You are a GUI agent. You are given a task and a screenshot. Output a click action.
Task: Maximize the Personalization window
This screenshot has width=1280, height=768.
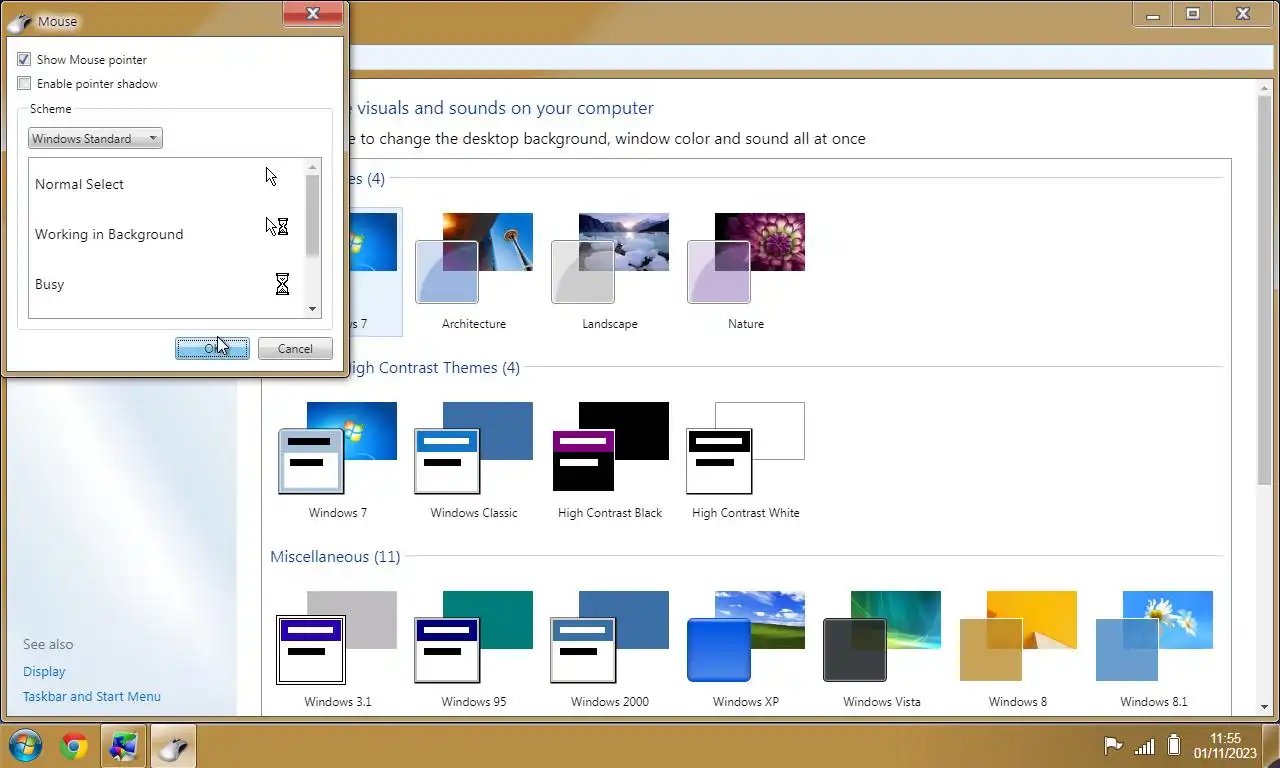click(1193, 13)
